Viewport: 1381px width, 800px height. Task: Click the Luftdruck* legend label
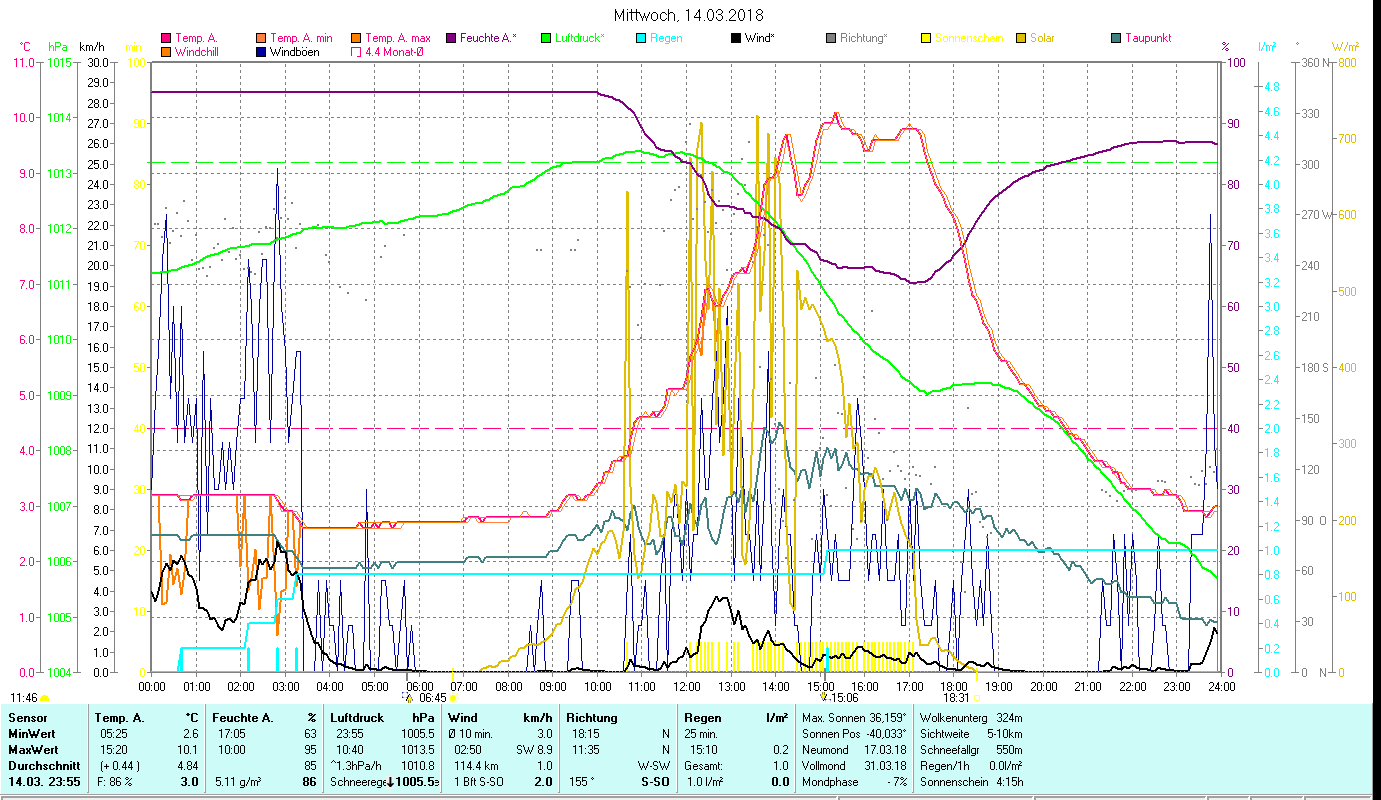tap(580, 38)
